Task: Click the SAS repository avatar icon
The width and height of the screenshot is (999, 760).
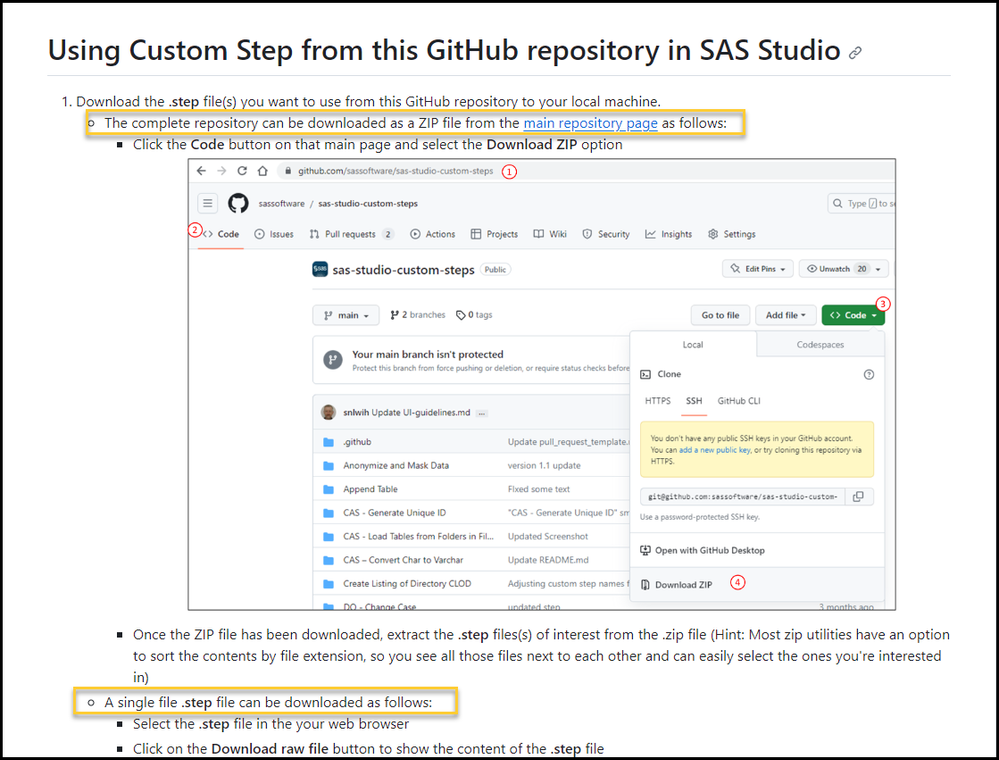Action: [x=320, y=269]
